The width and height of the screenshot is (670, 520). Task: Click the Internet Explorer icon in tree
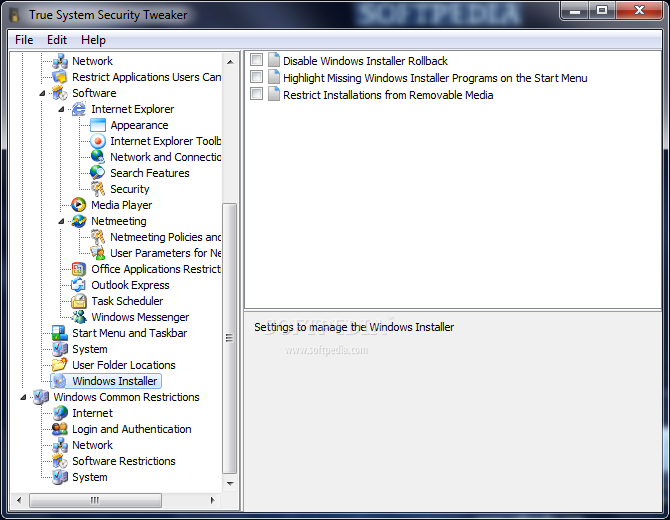(x=79, y=109)
